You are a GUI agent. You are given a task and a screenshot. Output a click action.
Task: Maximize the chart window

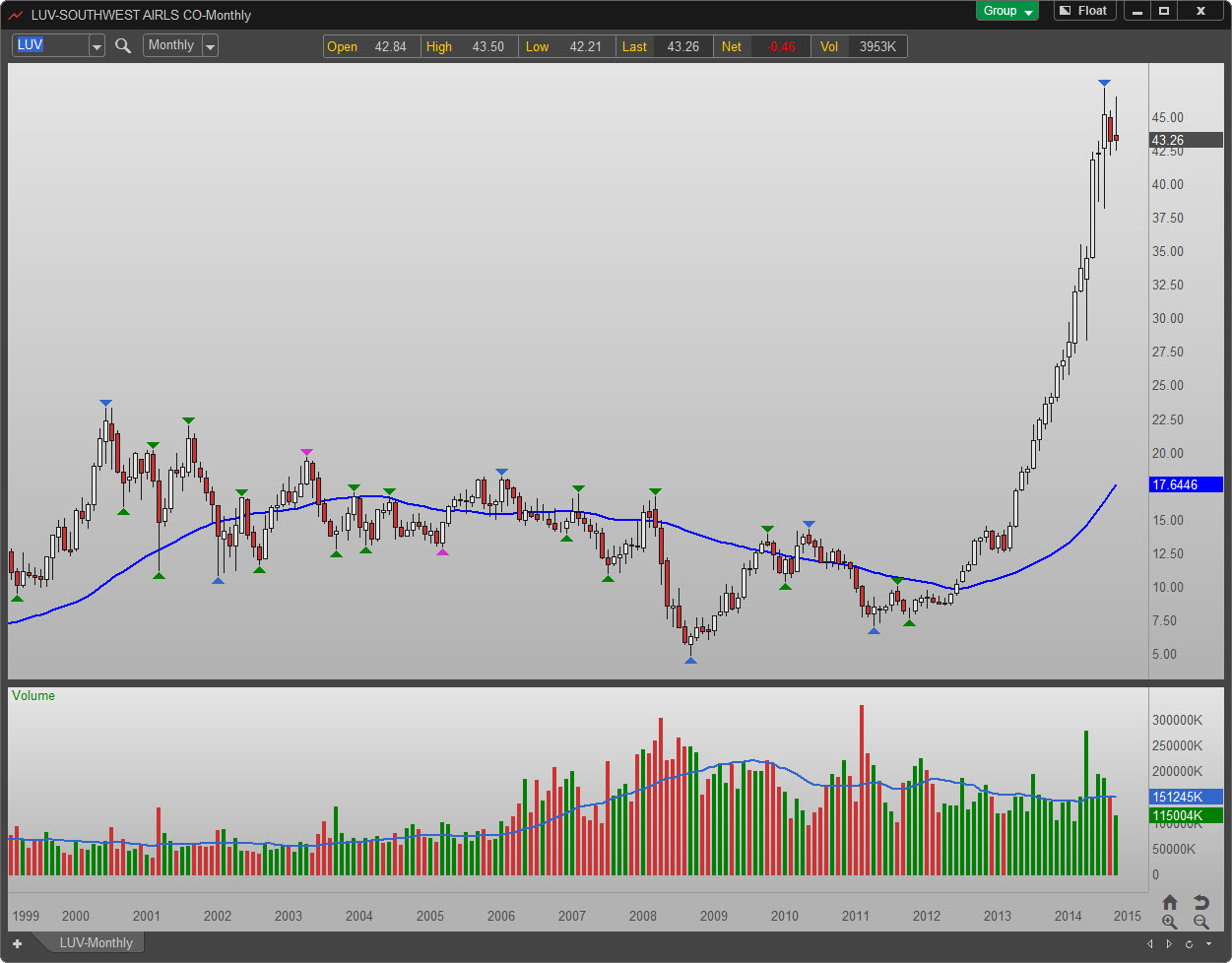click(1163, 11)
